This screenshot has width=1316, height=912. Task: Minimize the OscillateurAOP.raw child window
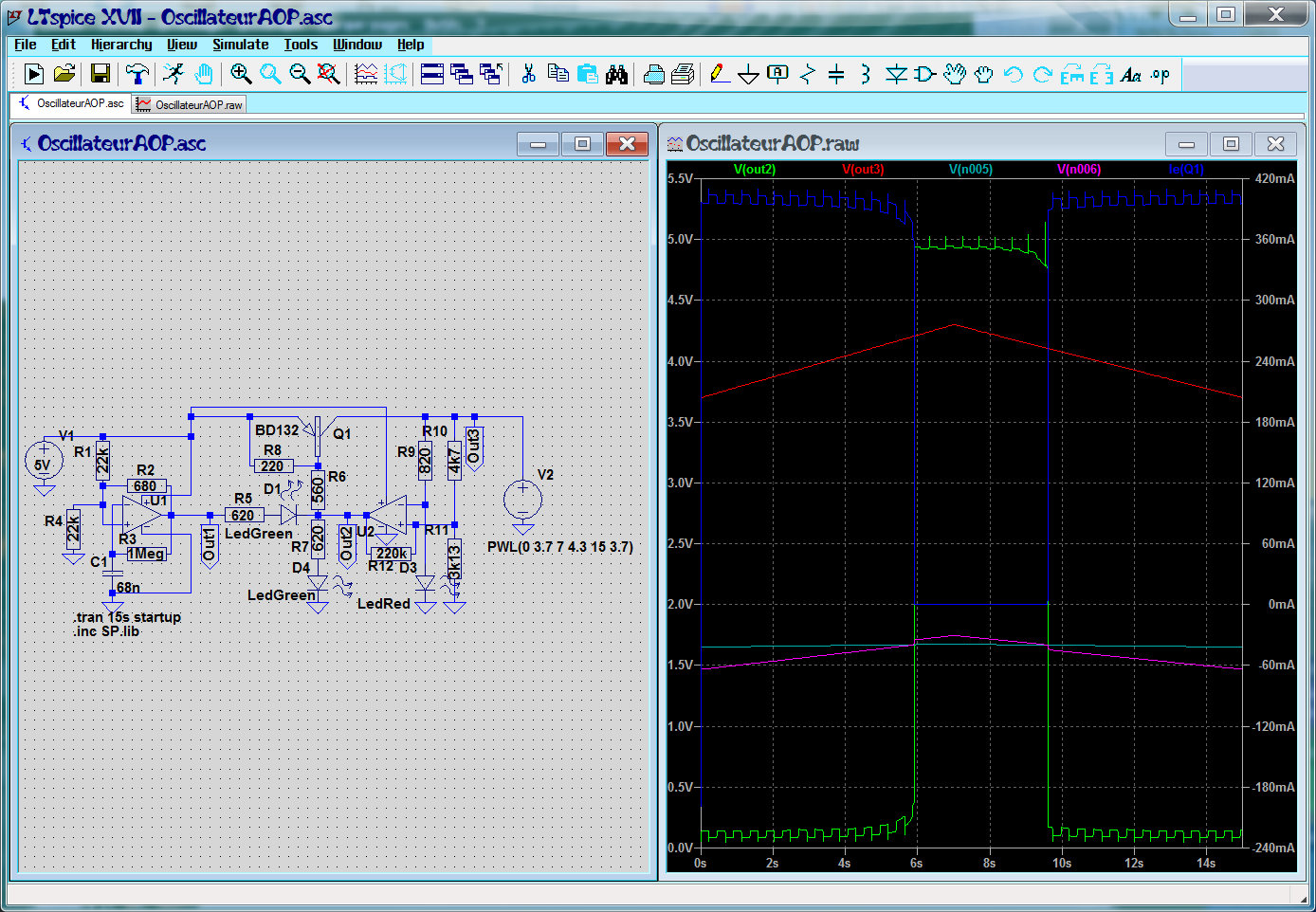click(x=1186, y=144)
